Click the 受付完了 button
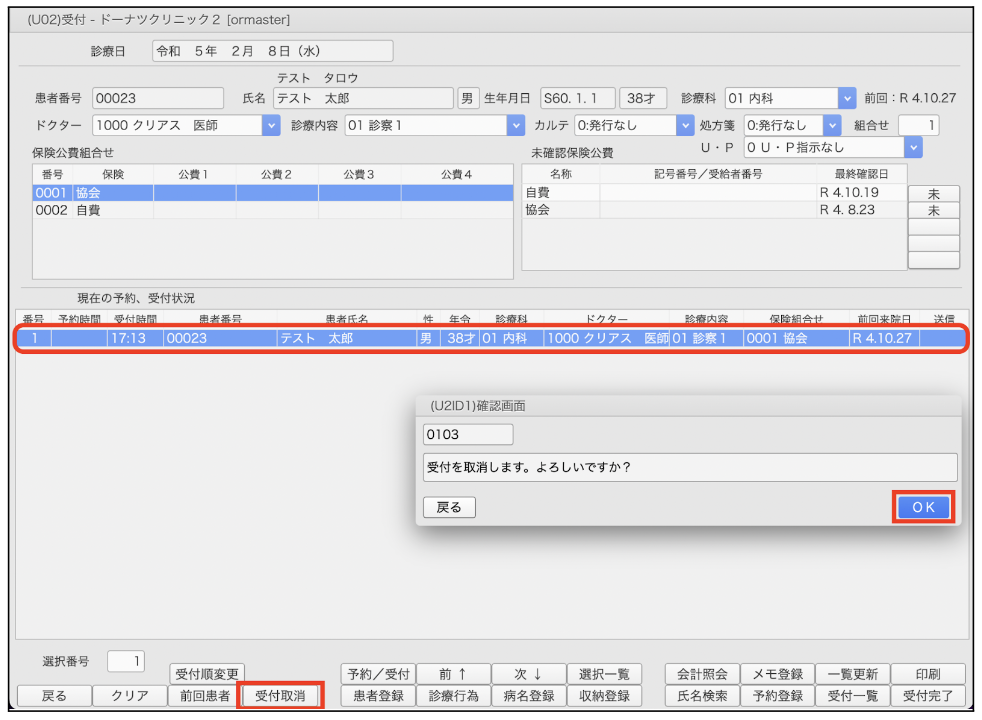982x720 pixels. click(927, 696)
